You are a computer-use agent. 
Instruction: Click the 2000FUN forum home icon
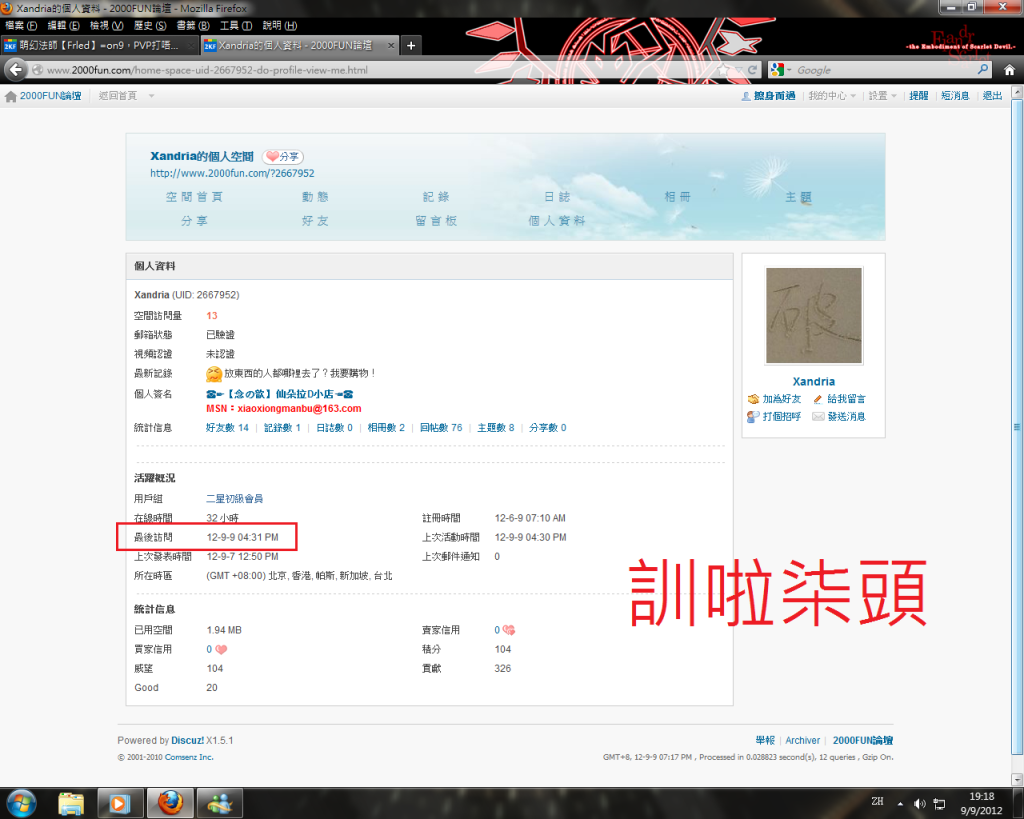pos(11,96)
